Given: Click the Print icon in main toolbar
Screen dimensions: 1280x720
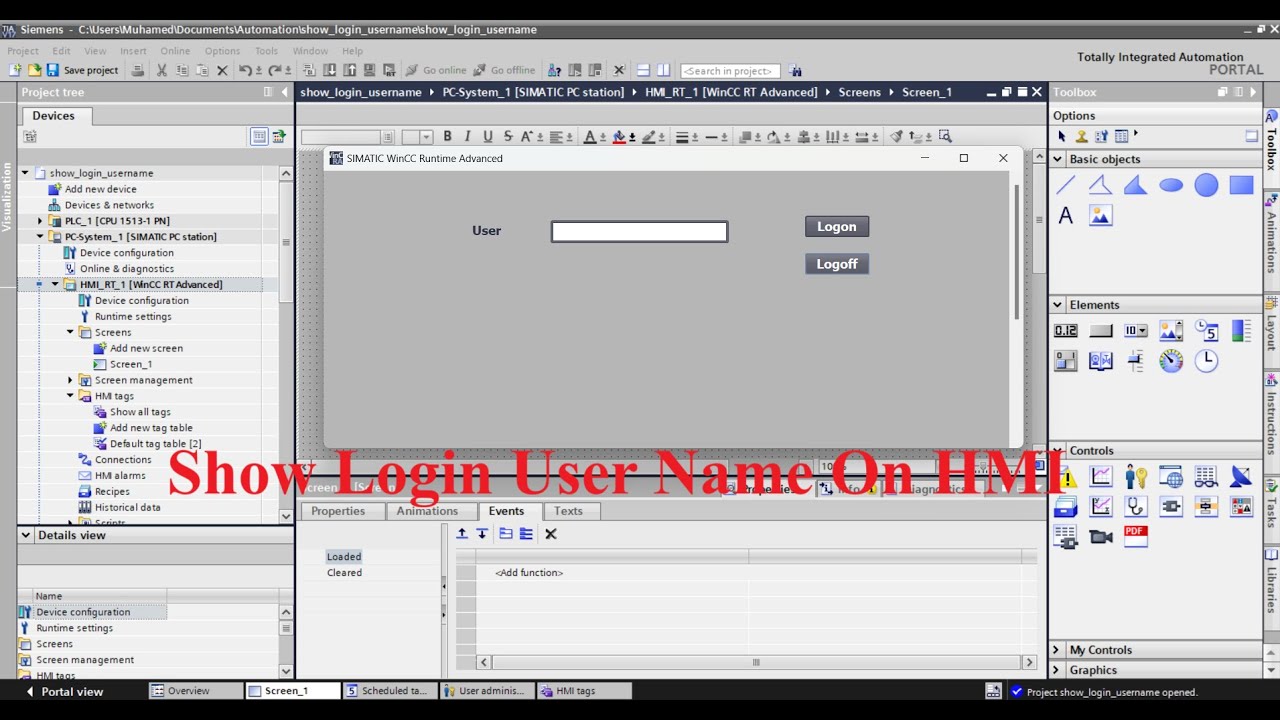Looking at the screenshot, I should pos(138,70).
